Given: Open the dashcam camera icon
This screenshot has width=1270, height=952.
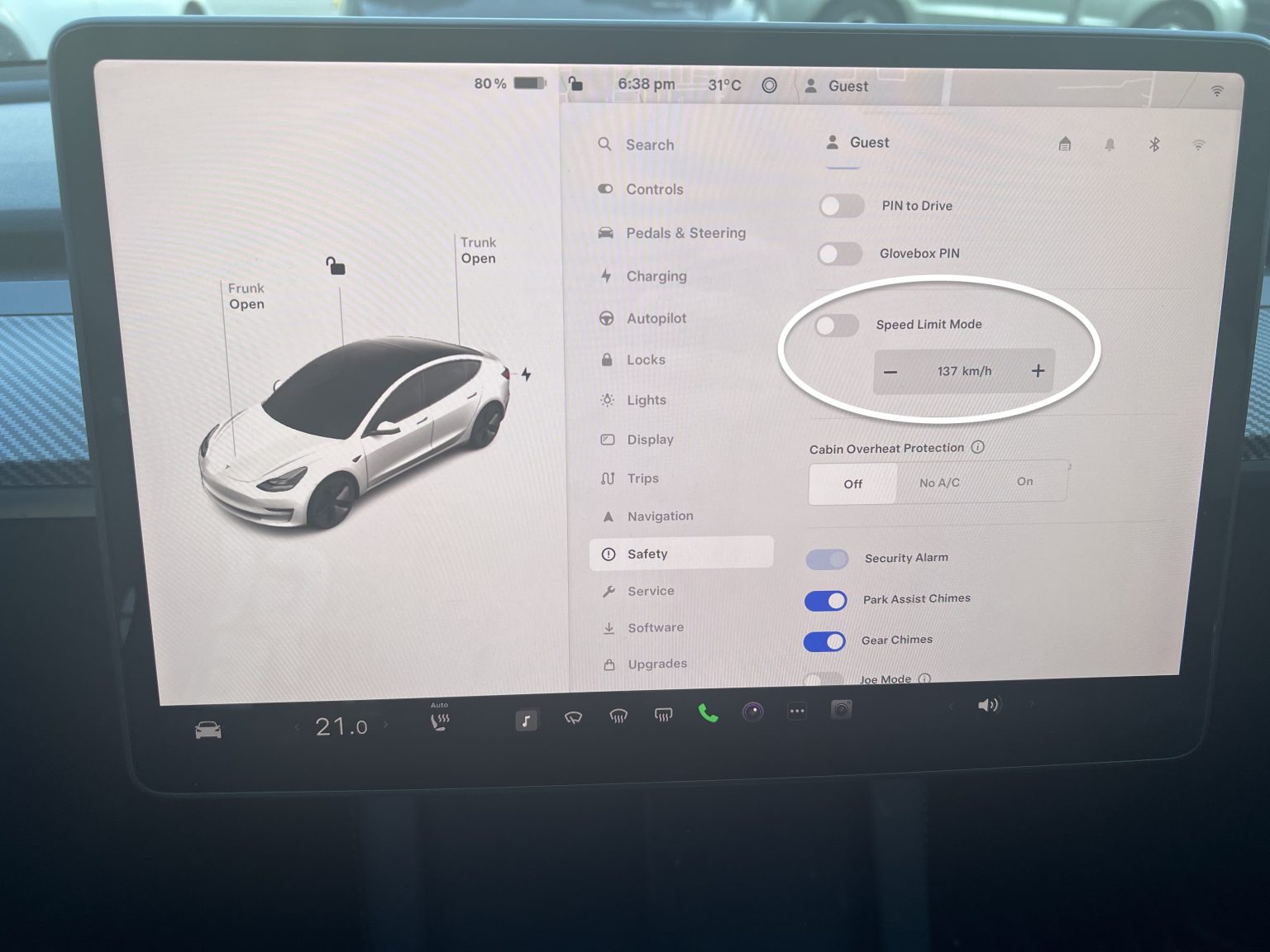Looking at the screenshot, I should [x=842, y=709].
